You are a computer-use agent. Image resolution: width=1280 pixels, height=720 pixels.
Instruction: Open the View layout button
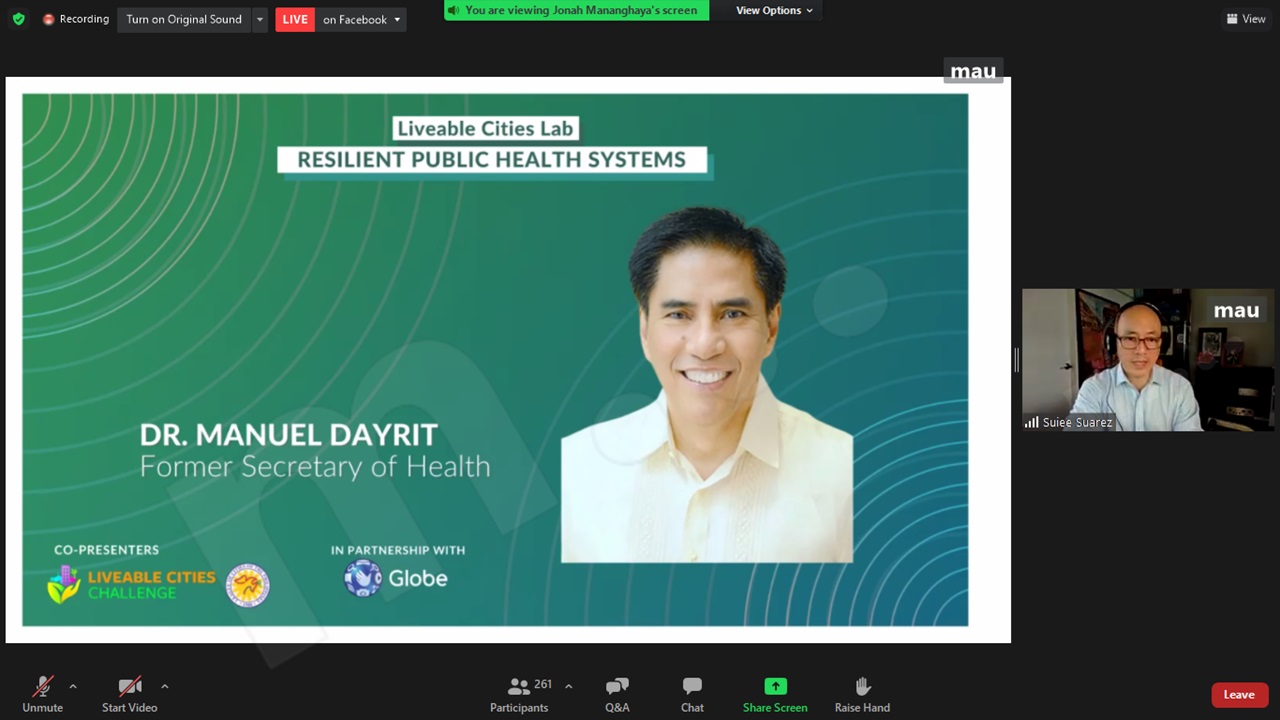click(1246, 19)
